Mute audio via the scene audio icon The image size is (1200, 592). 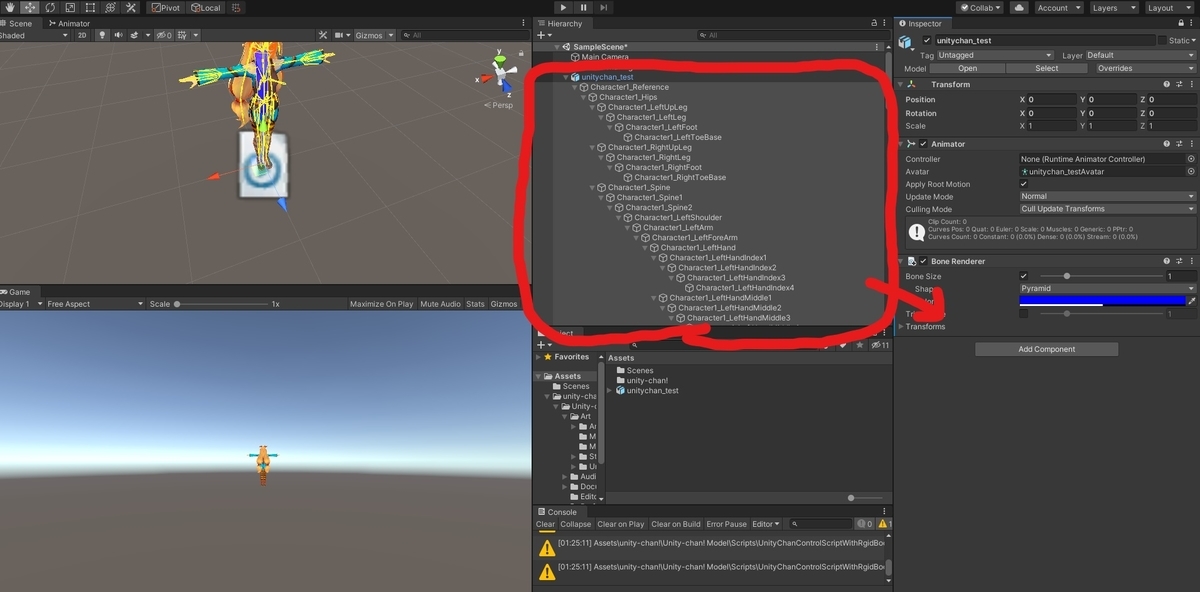(x=118, y=34)
